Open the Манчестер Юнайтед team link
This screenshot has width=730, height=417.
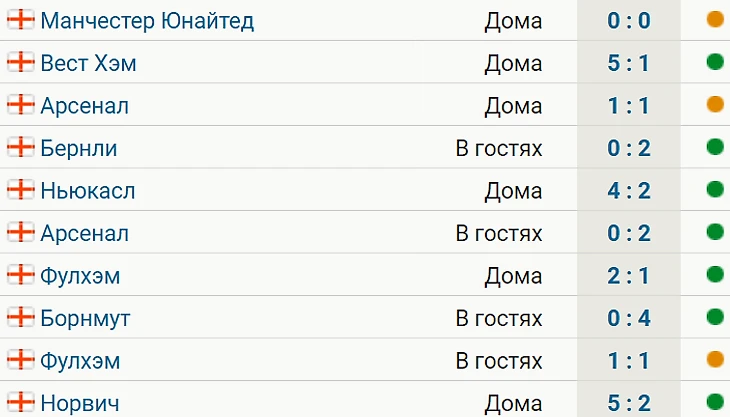click(147, 20)
